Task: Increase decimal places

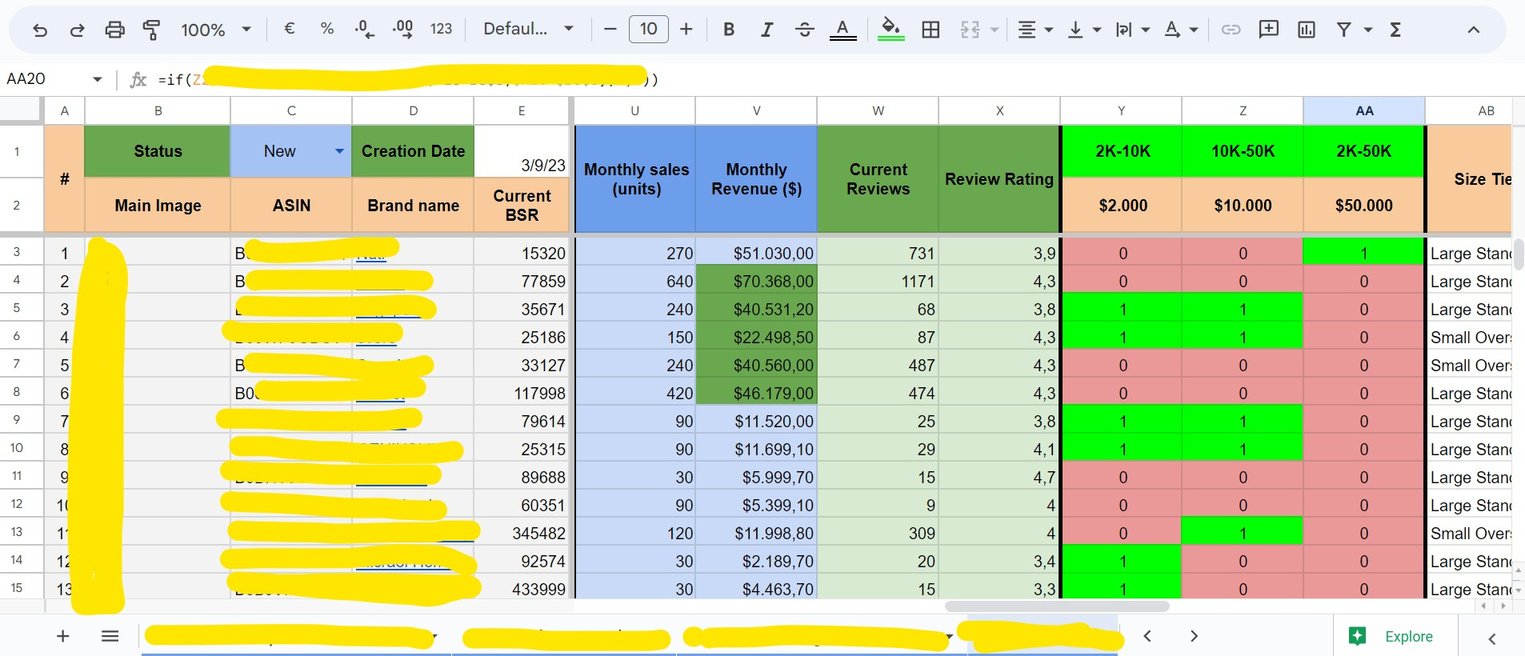Action: [x=403, y=29]
